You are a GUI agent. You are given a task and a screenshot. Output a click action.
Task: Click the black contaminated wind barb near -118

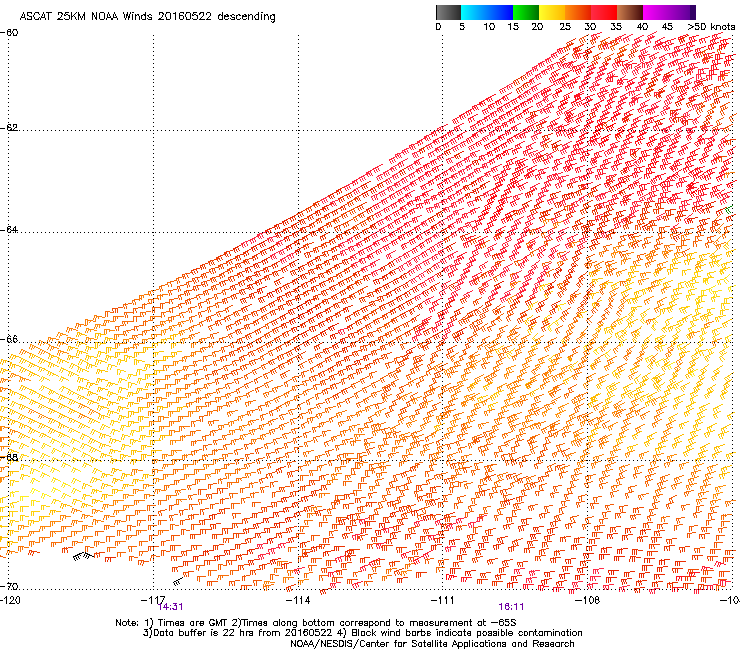(x=84, y=557)
